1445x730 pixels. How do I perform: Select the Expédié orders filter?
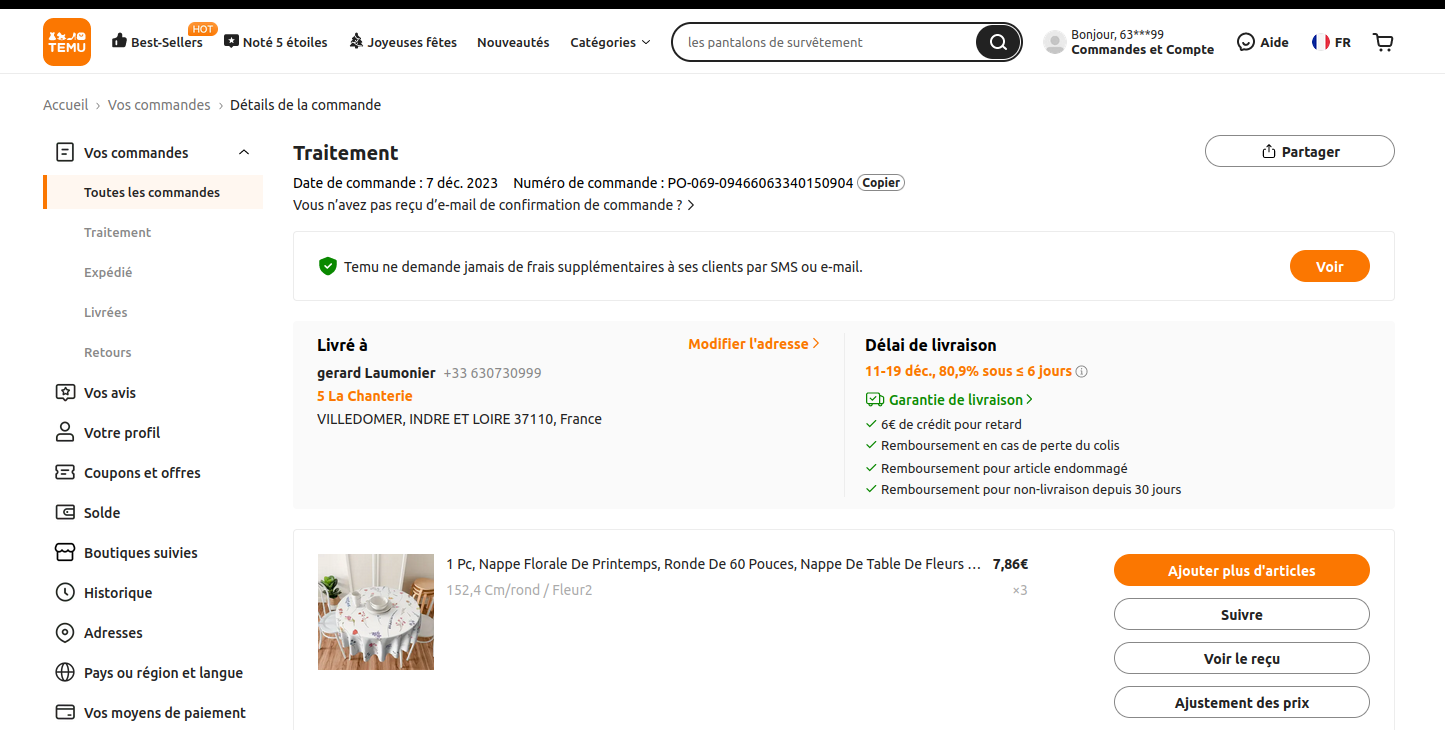[x=108, y=273]
